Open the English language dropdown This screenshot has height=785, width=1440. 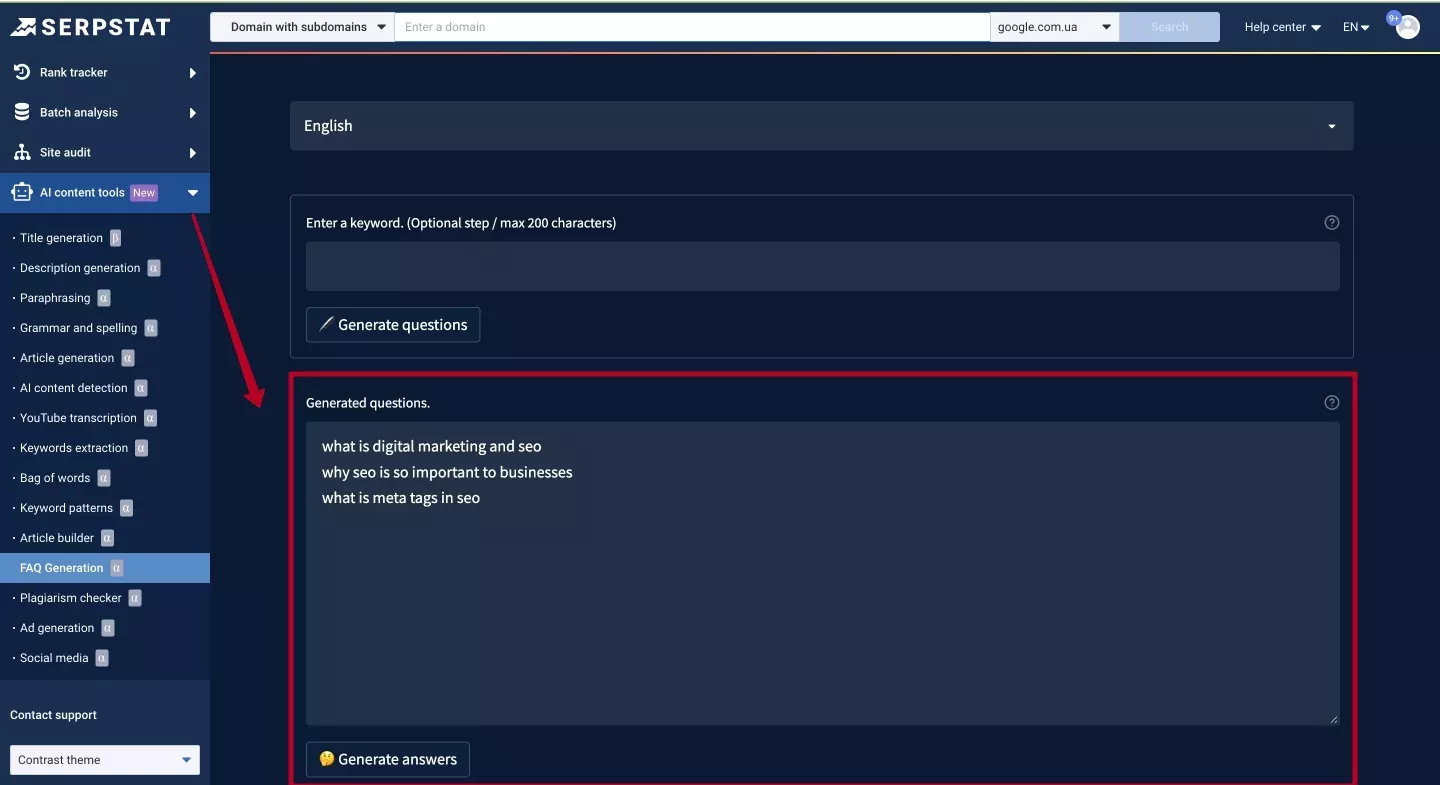(x=822, y=126)
